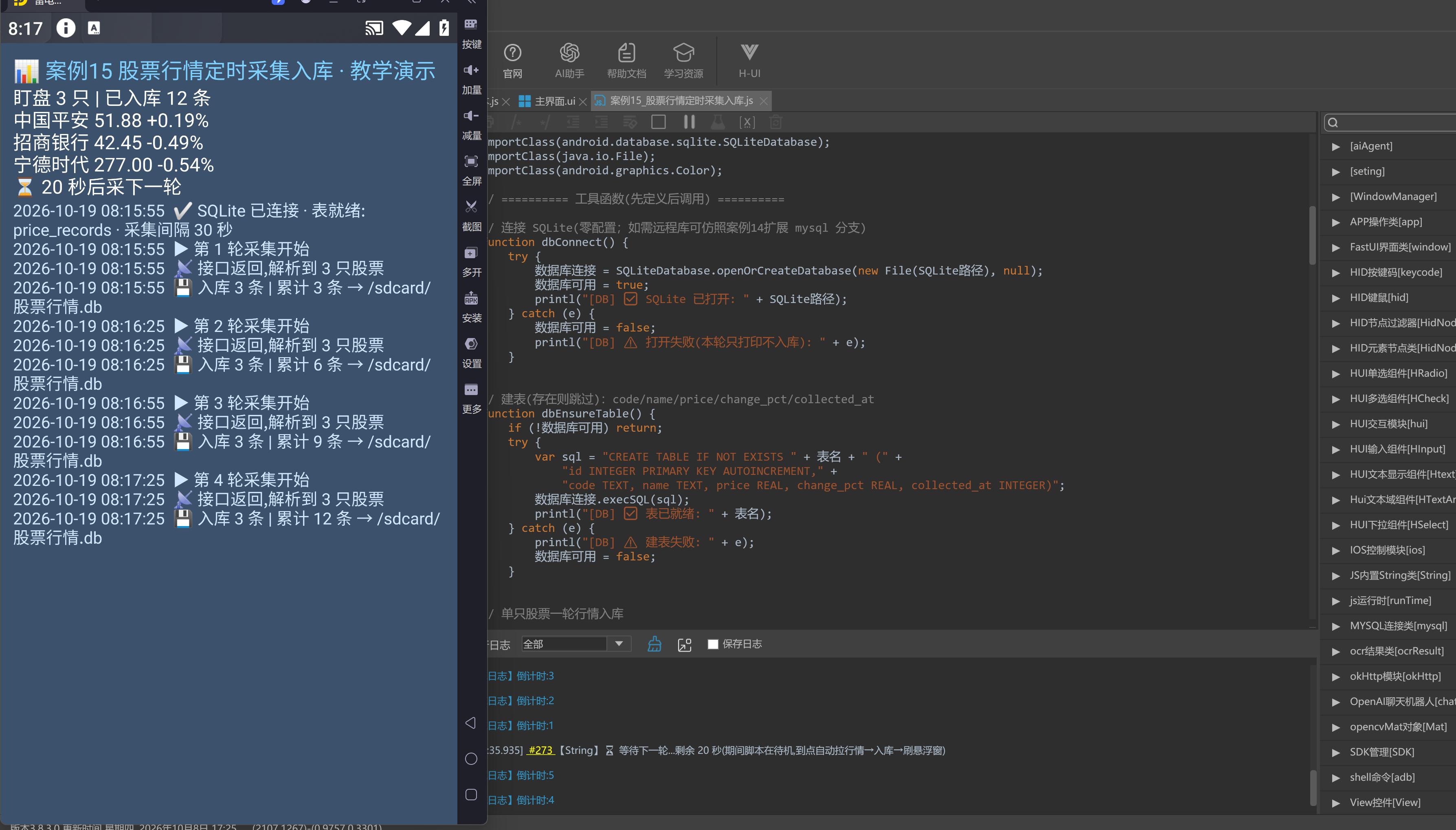Open the 官网 website icon
Screen dimensions: 1456x830
512,60
